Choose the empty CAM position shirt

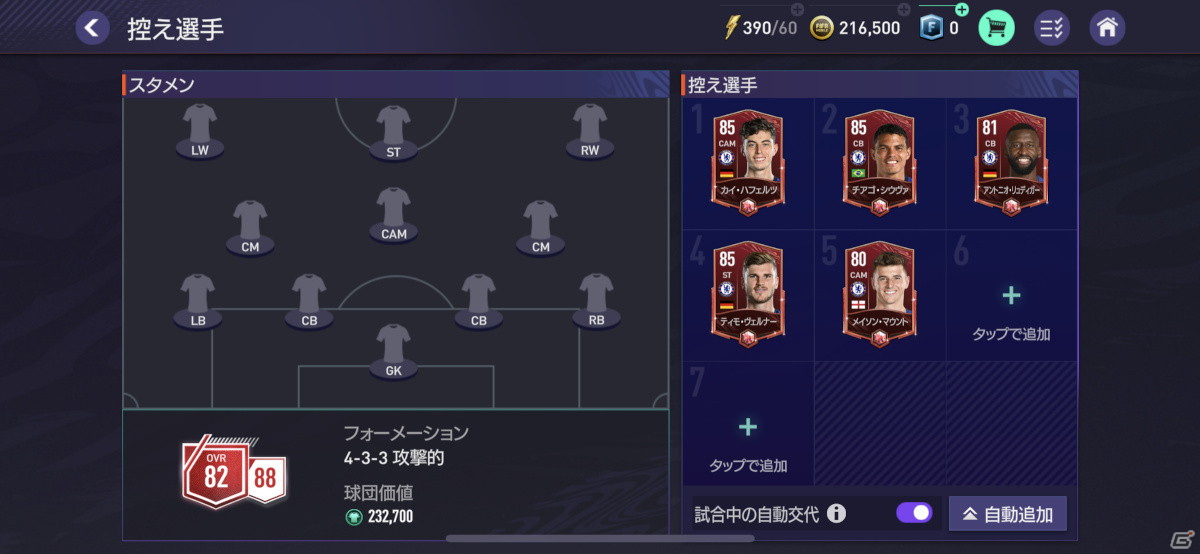394,214
